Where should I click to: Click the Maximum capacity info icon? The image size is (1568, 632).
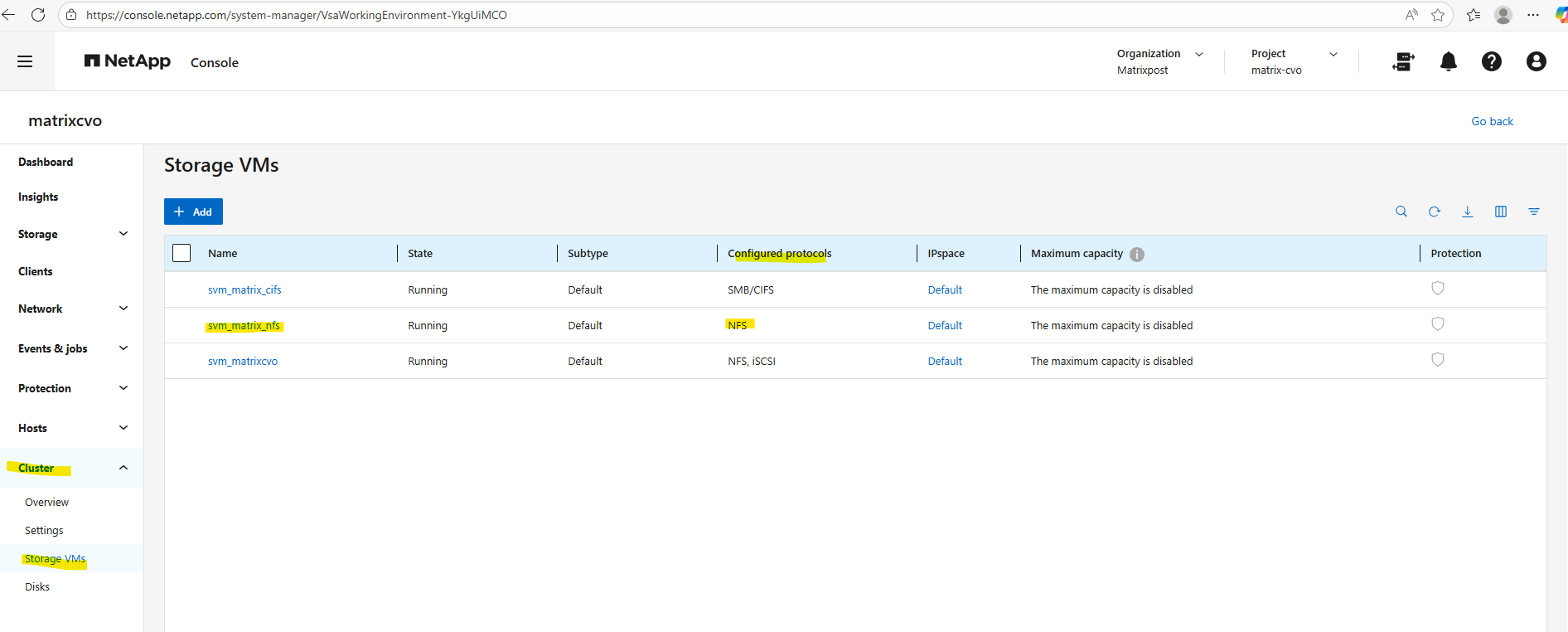coord(1136,255)
